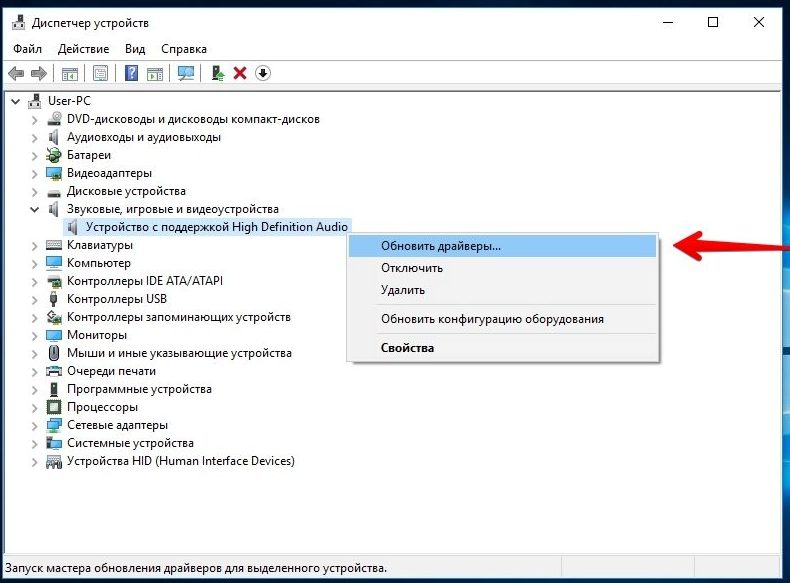Select the Процессоры tree item

(102, 407)
